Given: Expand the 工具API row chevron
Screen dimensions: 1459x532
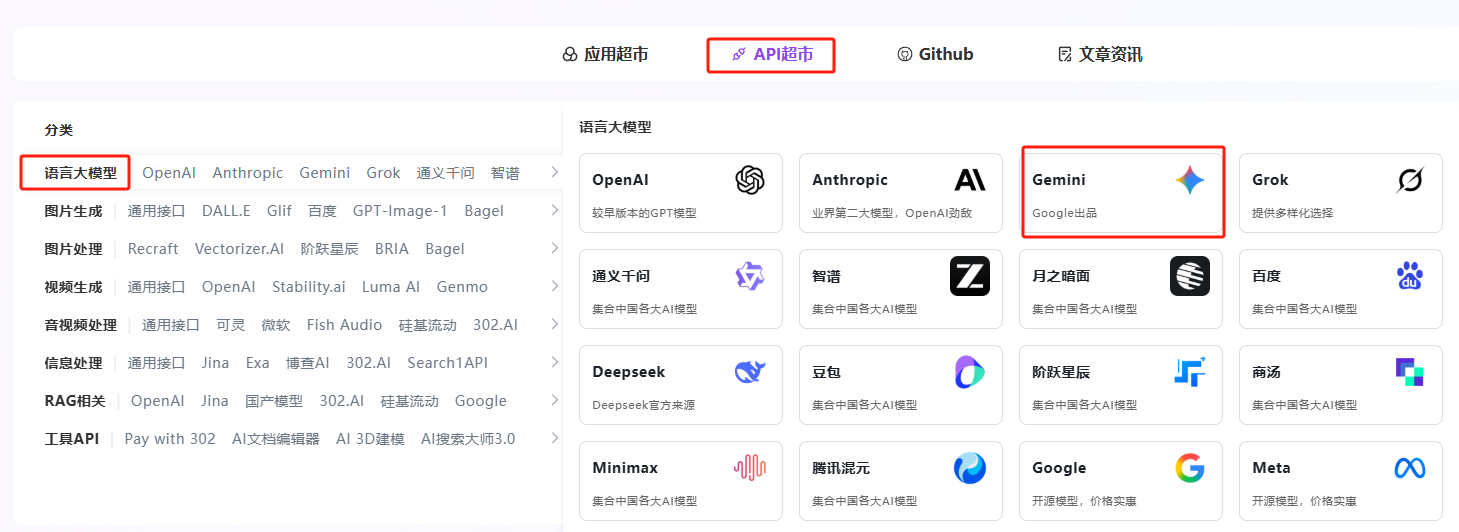Looking at the screenshot, I should [554, 439].
